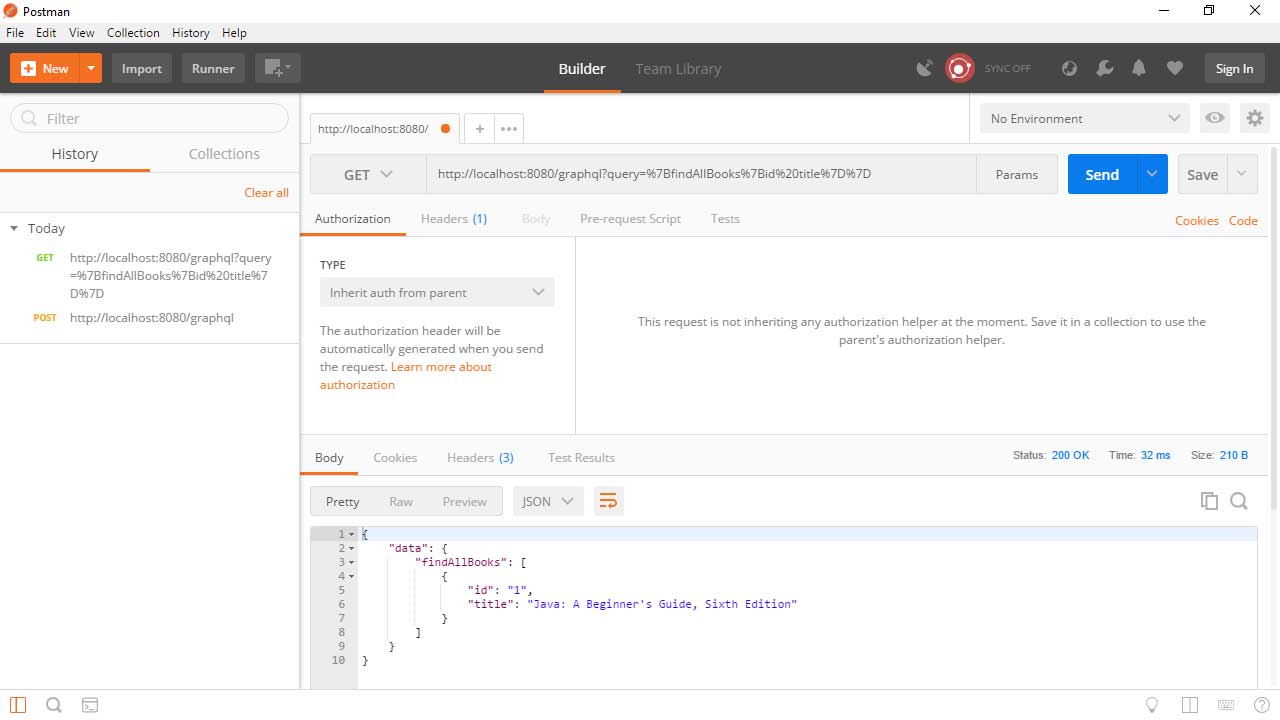Select the Tests tab
The width and height of the screenshot is (1280, 720).
tap(725, 218)
